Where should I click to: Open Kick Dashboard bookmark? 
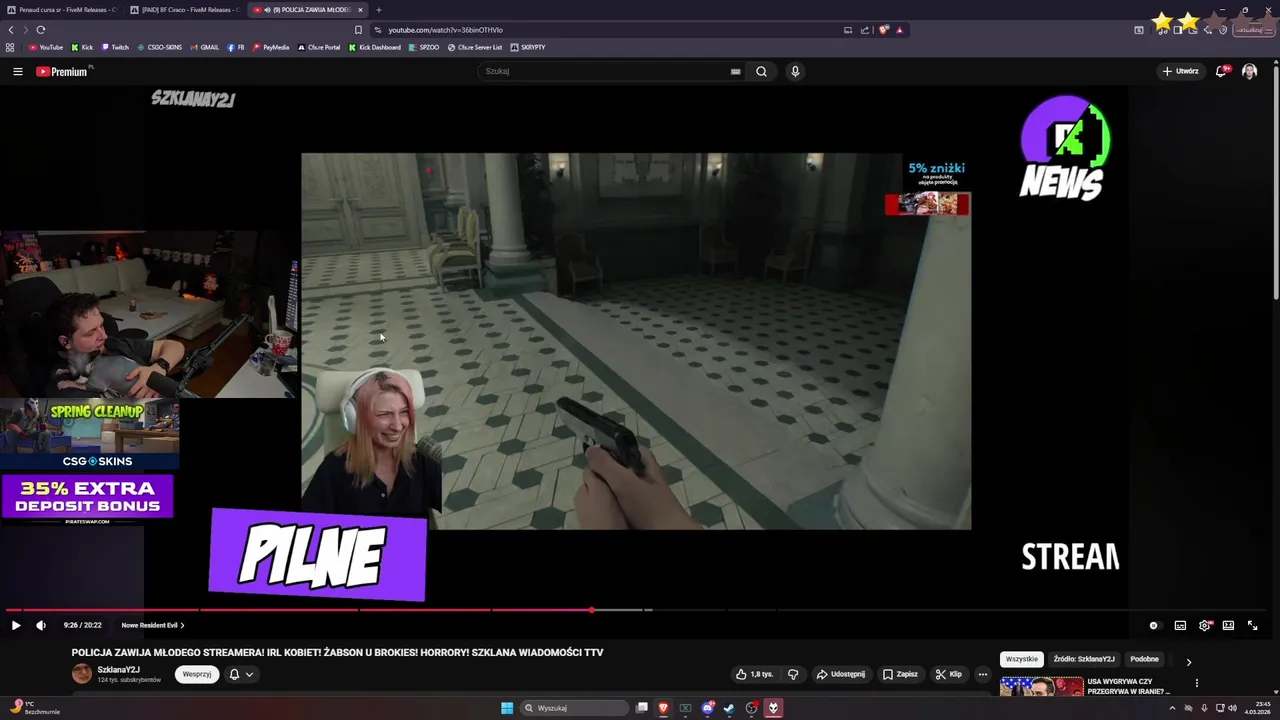[375, 47]
